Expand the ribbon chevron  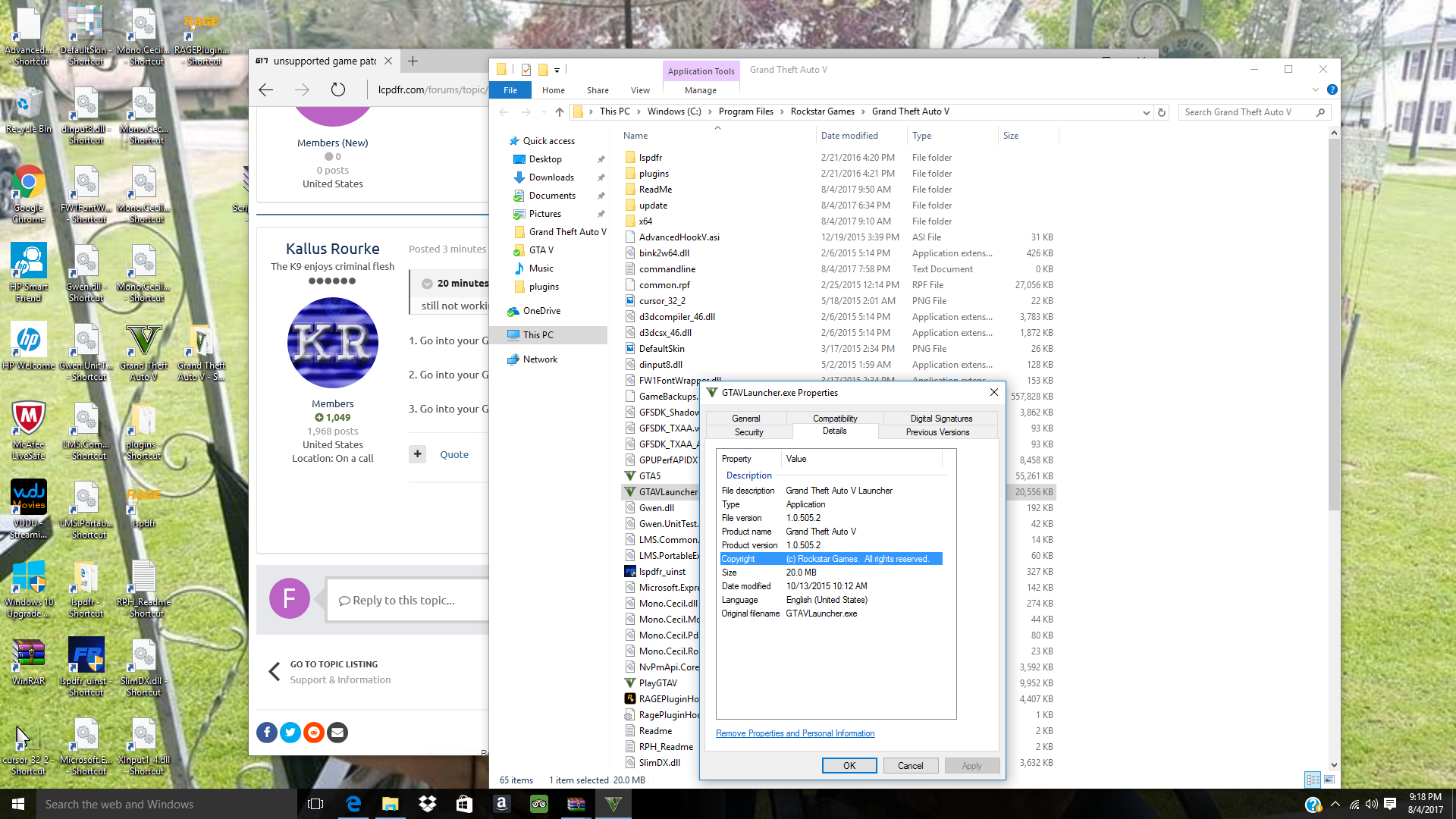point(1316,89)
